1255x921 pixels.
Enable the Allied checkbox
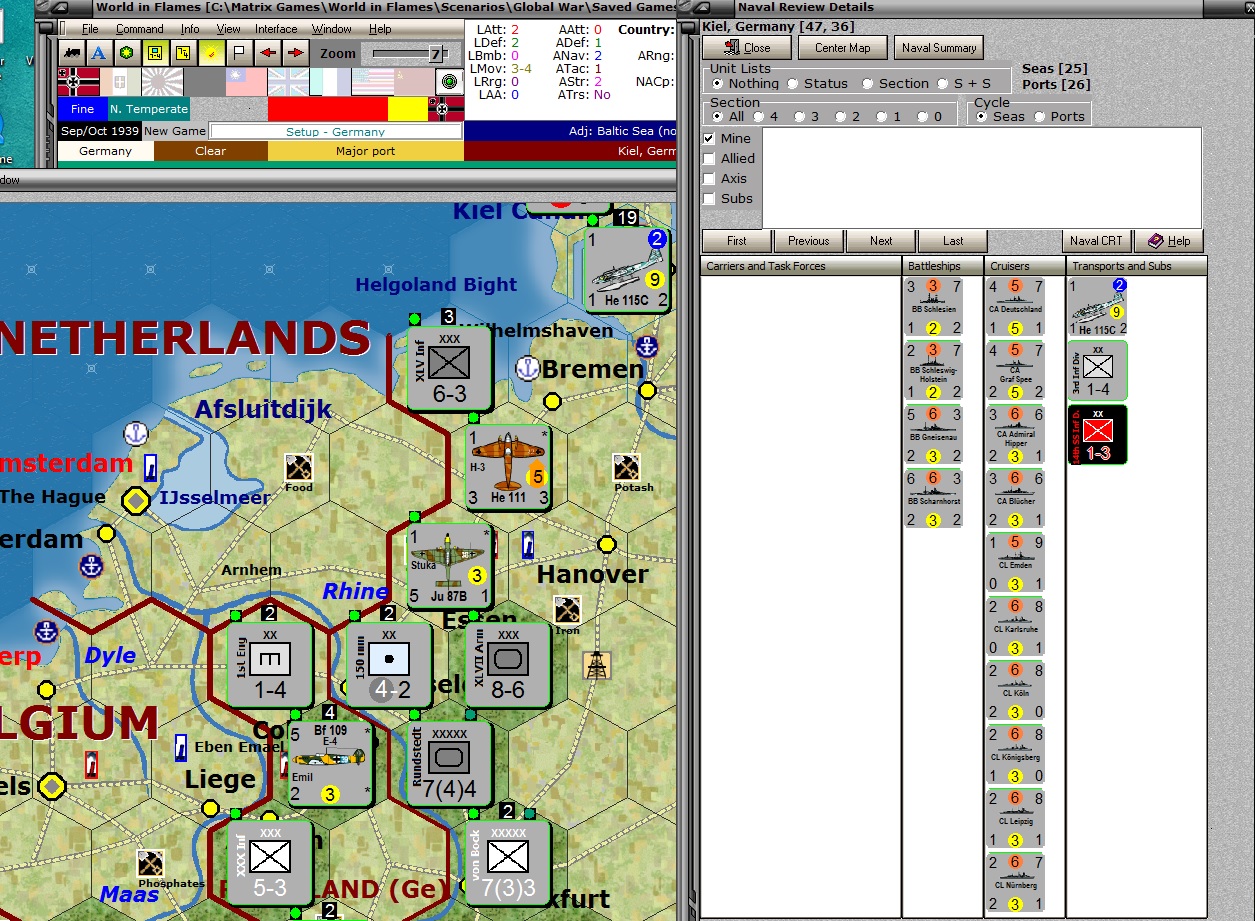click(709, 159)
